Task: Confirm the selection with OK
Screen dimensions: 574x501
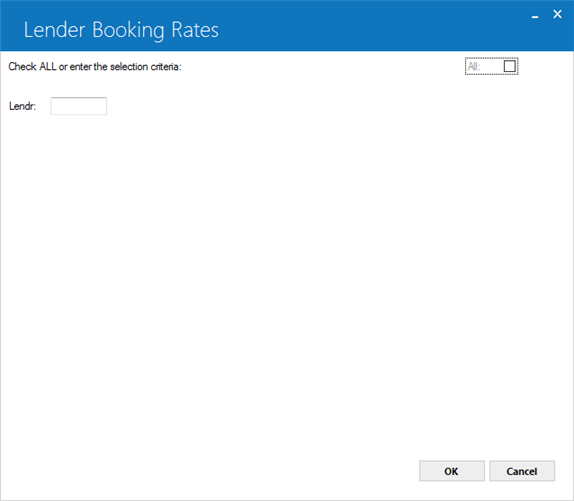Action: [452, 471]
